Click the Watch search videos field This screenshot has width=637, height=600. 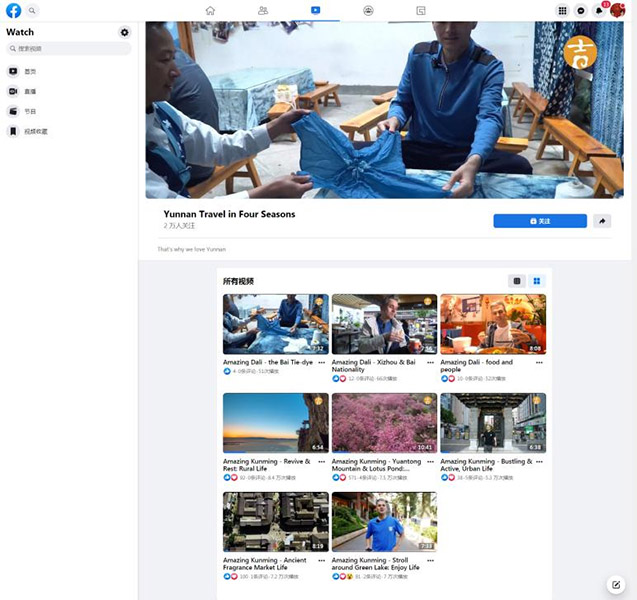(69, 48)
